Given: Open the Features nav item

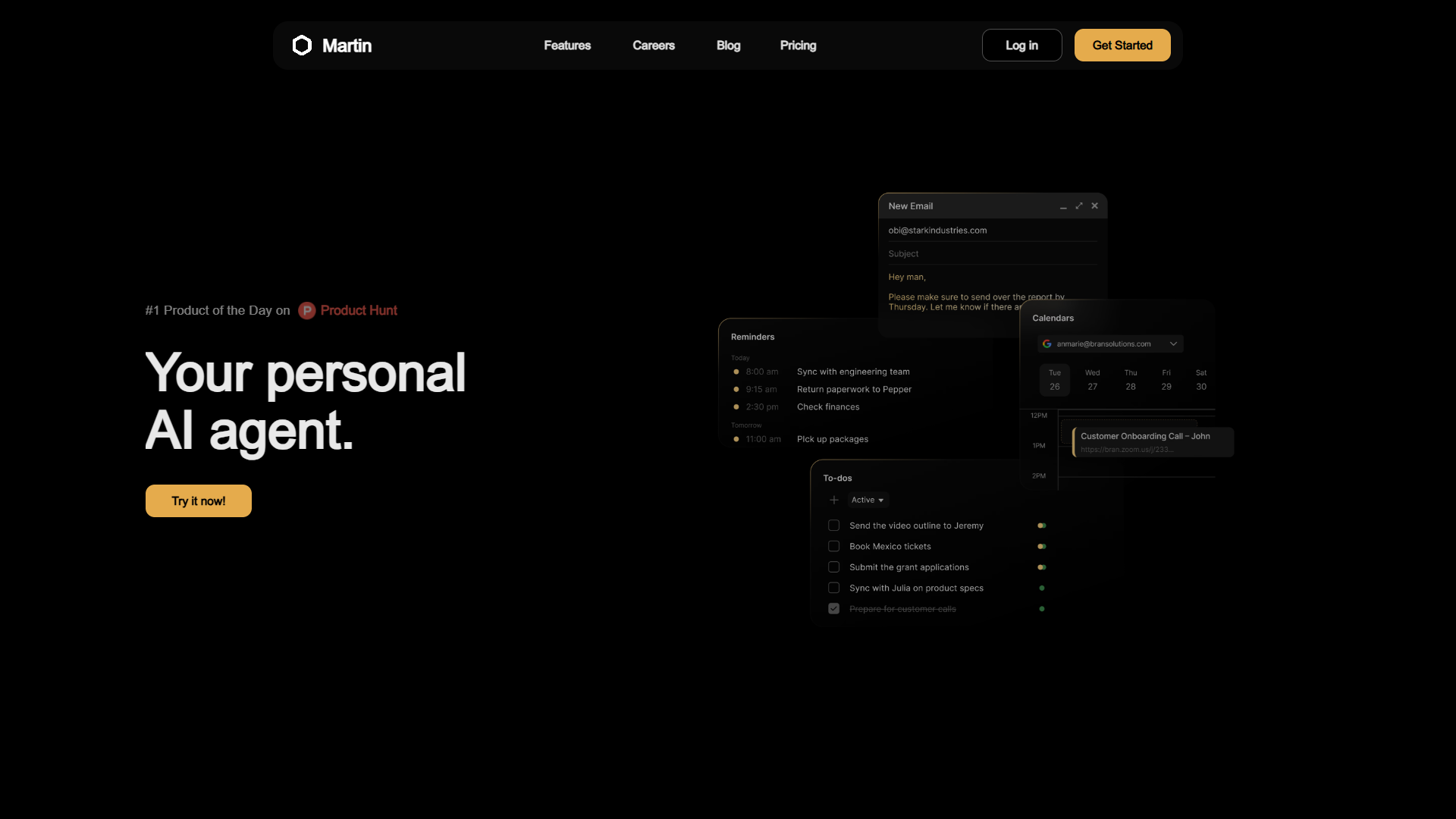Looking at the screenshot, I should click(x=567, y=45).
